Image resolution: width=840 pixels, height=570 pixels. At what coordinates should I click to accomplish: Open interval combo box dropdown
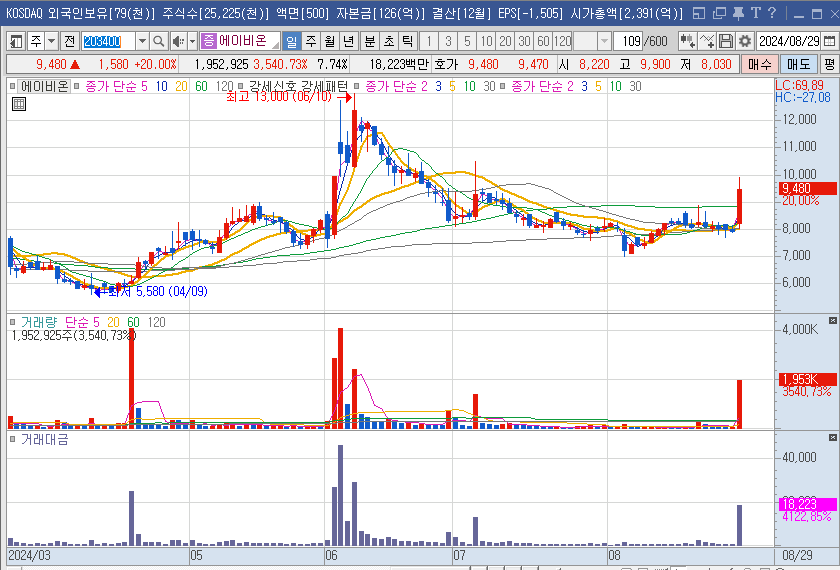[604, 41]
